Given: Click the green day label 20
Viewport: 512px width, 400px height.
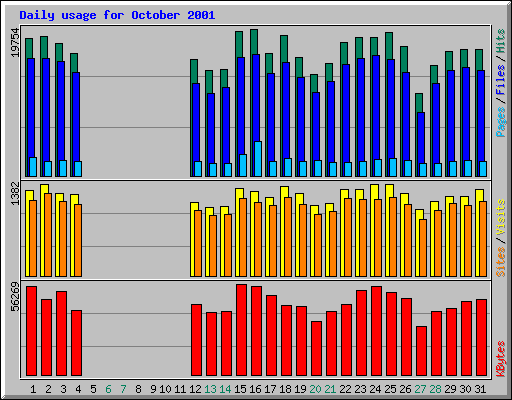Looking at the screenshot, I should pyautogui.click(x=315, y=389).
